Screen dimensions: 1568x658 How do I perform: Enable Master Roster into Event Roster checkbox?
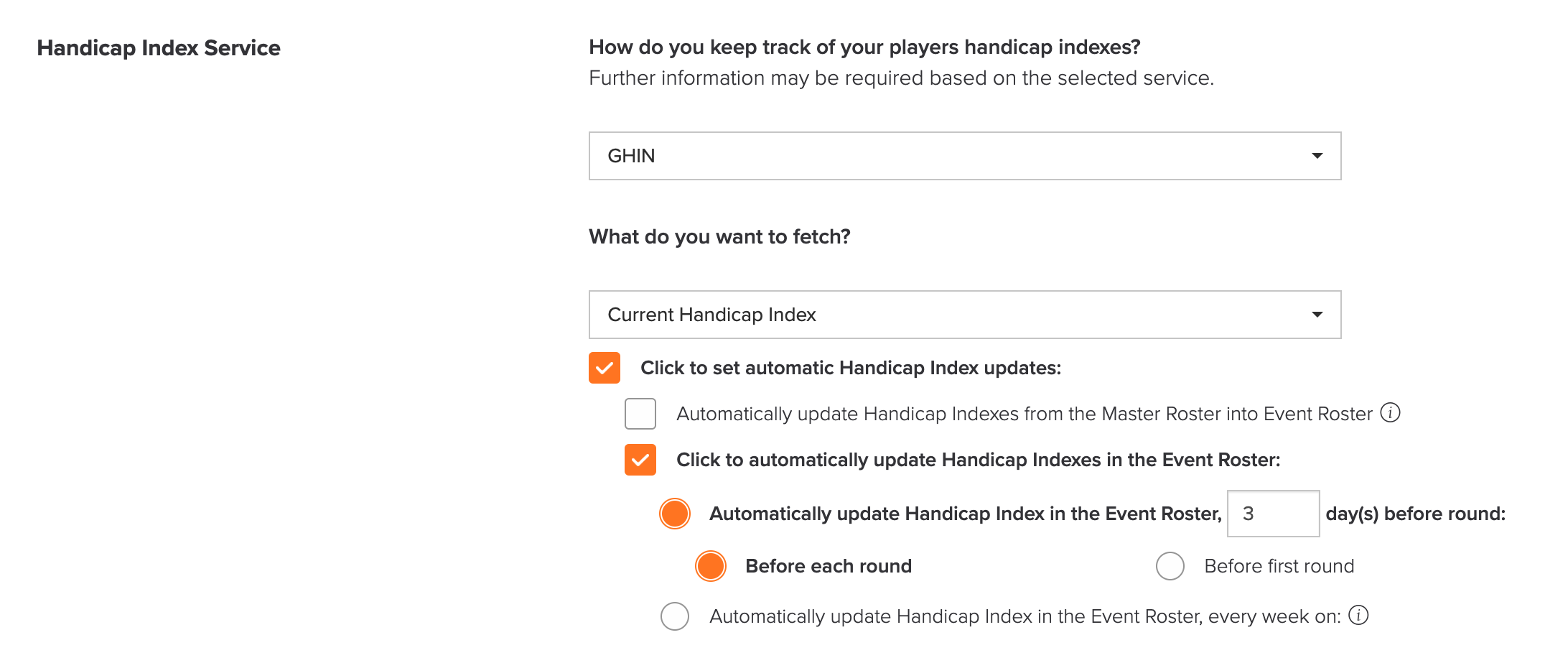point(640,414)
